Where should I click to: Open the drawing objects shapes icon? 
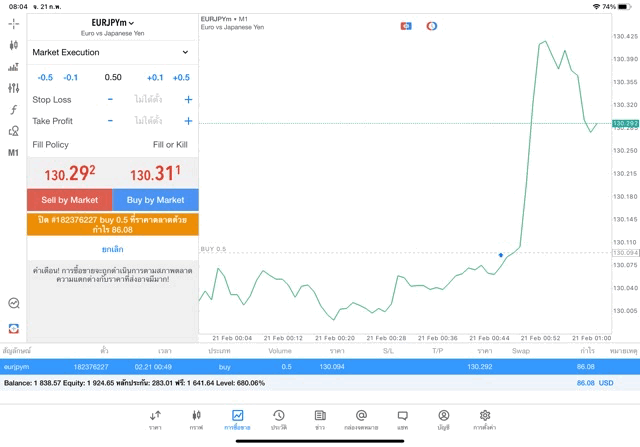click(x=13, y=131)
